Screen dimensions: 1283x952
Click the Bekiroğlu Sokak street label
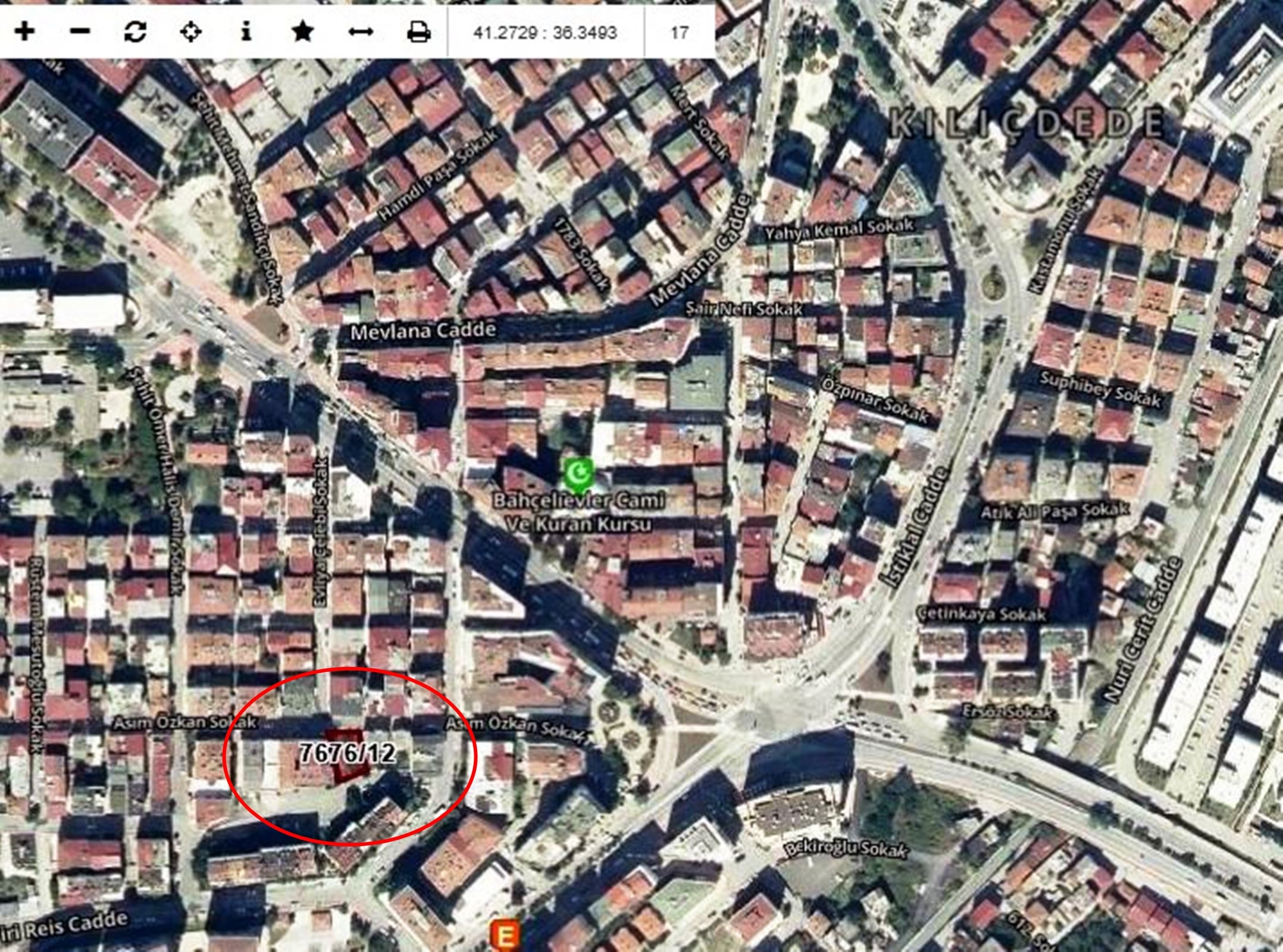pos(846,848)
